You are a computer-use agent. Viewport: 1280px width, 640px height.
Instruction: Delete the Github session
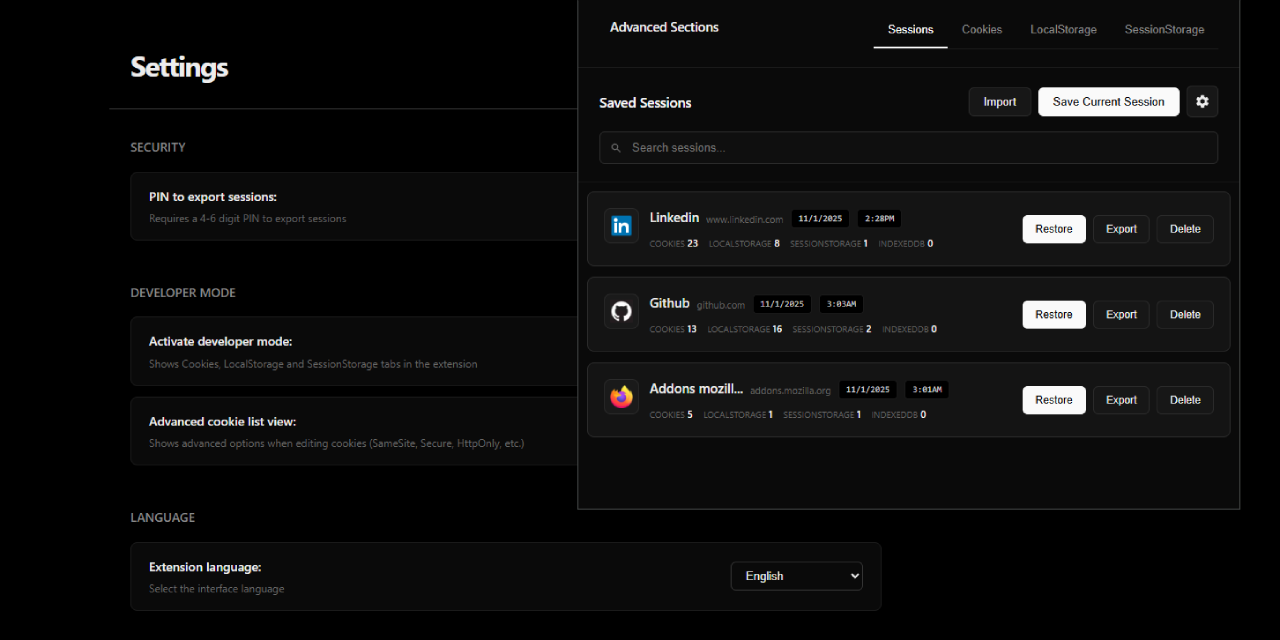[1185, 315]
